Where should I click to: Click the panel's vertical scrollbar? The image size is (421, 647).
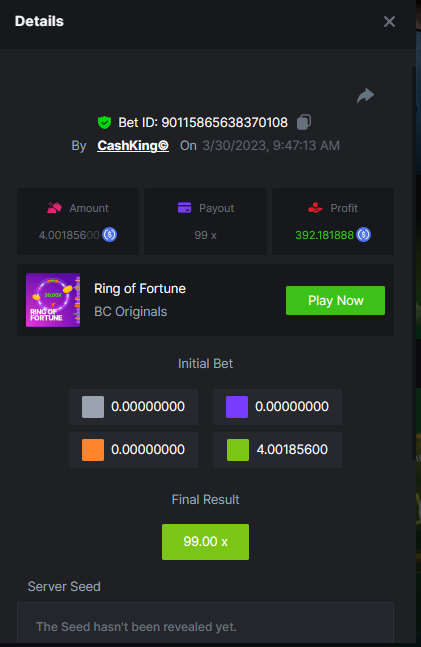pyautogui.click(x=414, y=264)
